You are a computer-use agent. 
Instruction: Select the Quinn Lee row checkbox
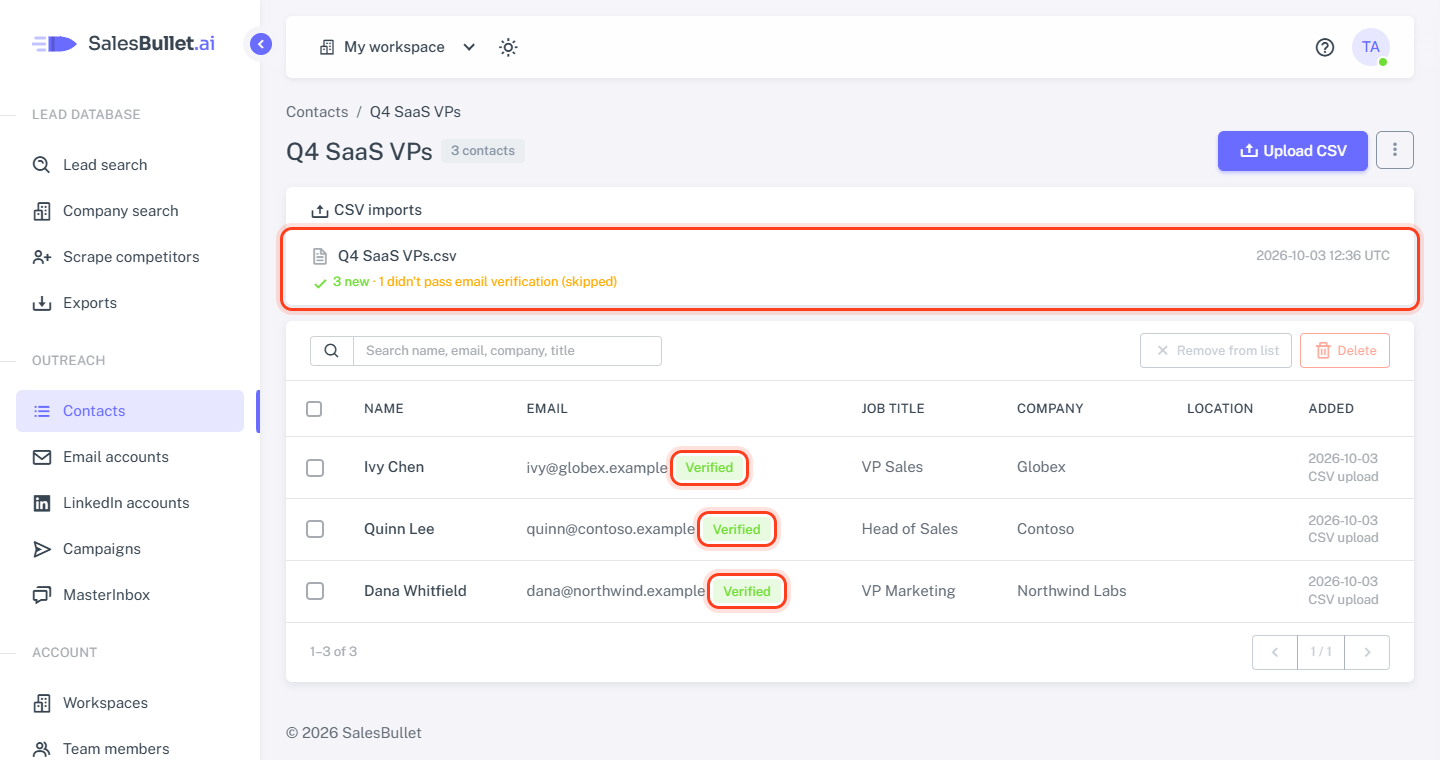(315, 529)
